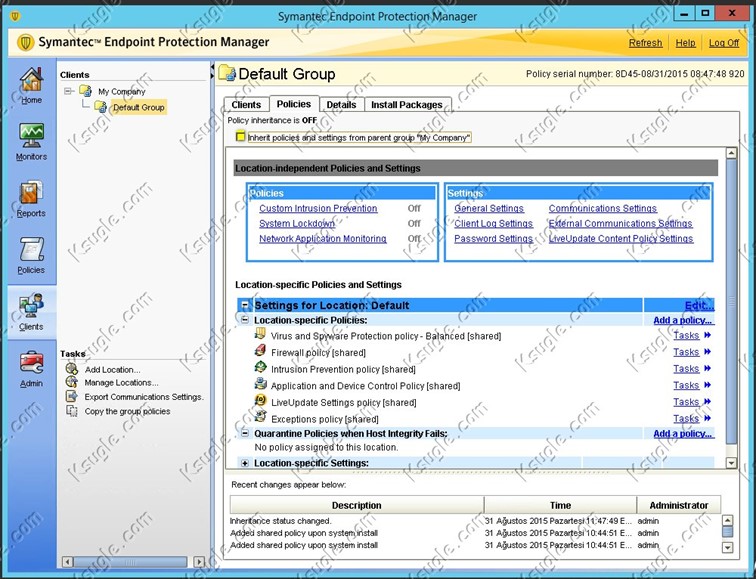This screenshot has height=579, width=756.
Task: Sort by the Time column header
Action: coord(560,505)
